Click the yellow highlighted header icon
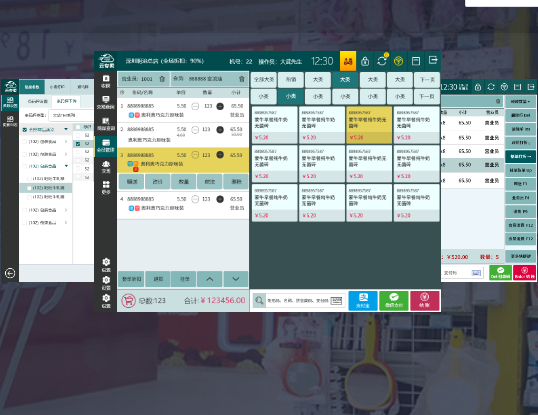 348,61
